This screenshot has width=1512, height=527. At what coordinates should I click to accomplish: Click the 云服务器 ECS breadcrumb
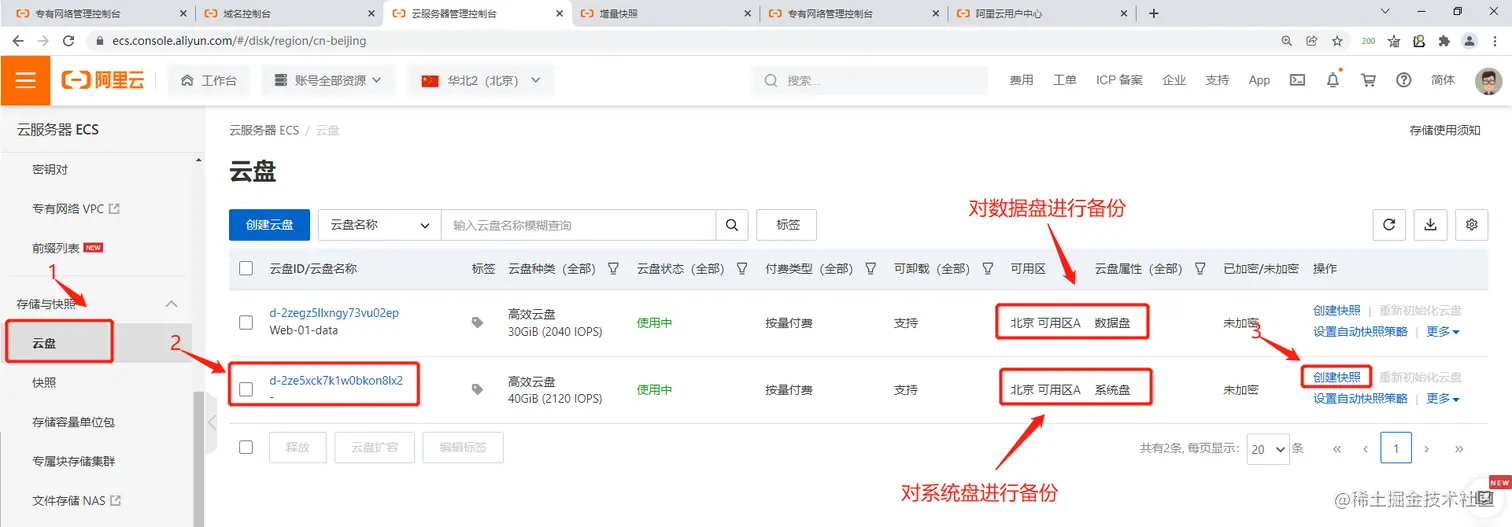point(264,131)
